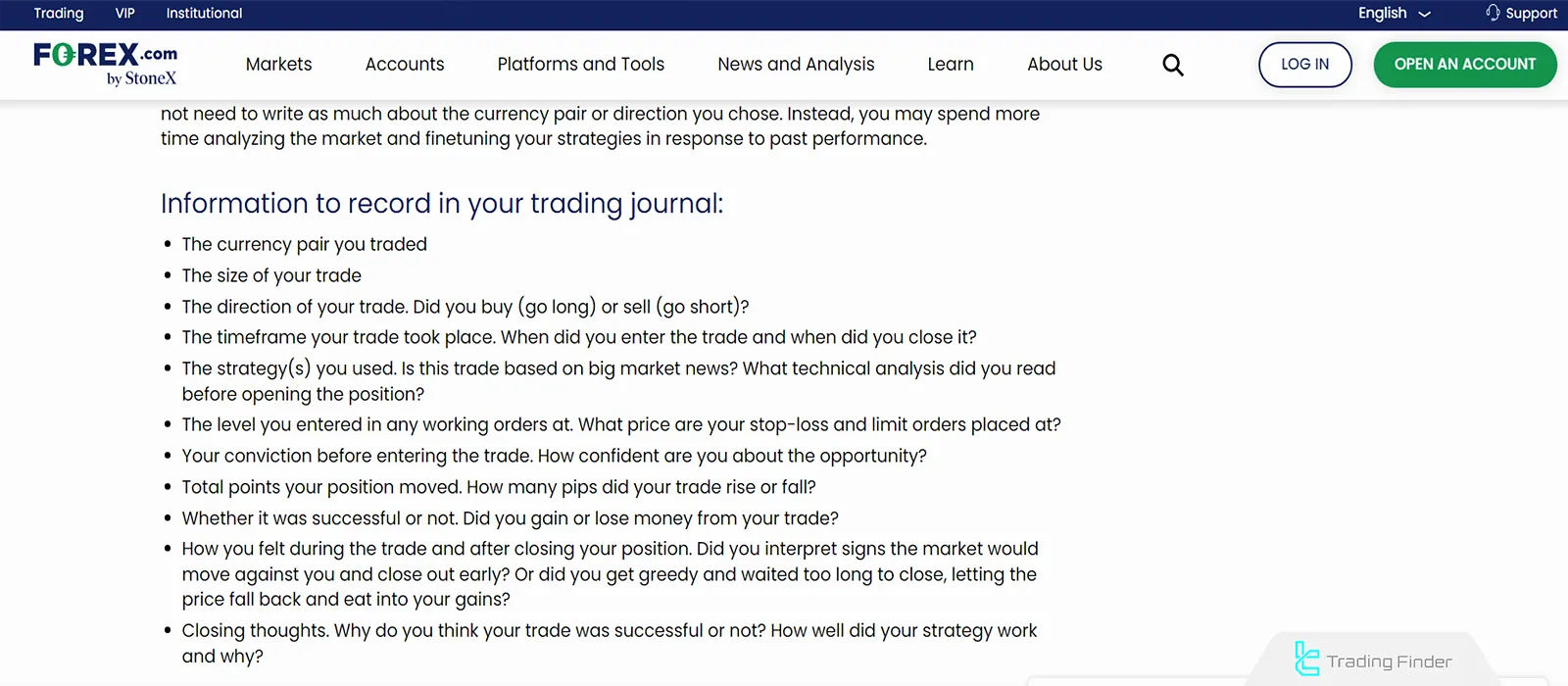Click the OPEN AN ACCOUNT button
The height and width of the screenshot is (686, 1568).
1463,64
